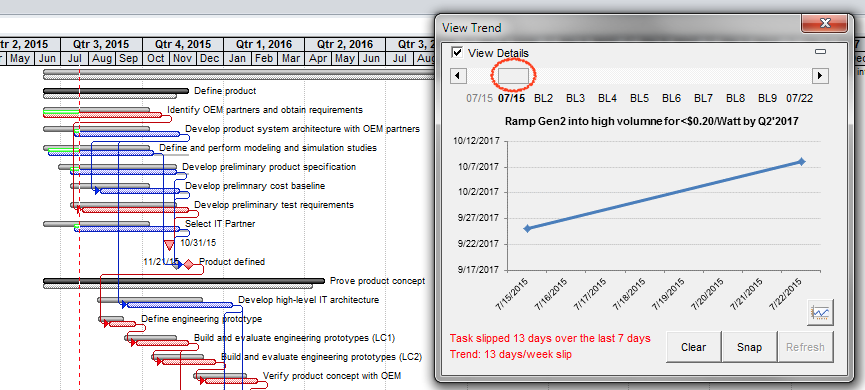Click the Select IT Partner task label
The image size is (865, 390).
point(220,224)
